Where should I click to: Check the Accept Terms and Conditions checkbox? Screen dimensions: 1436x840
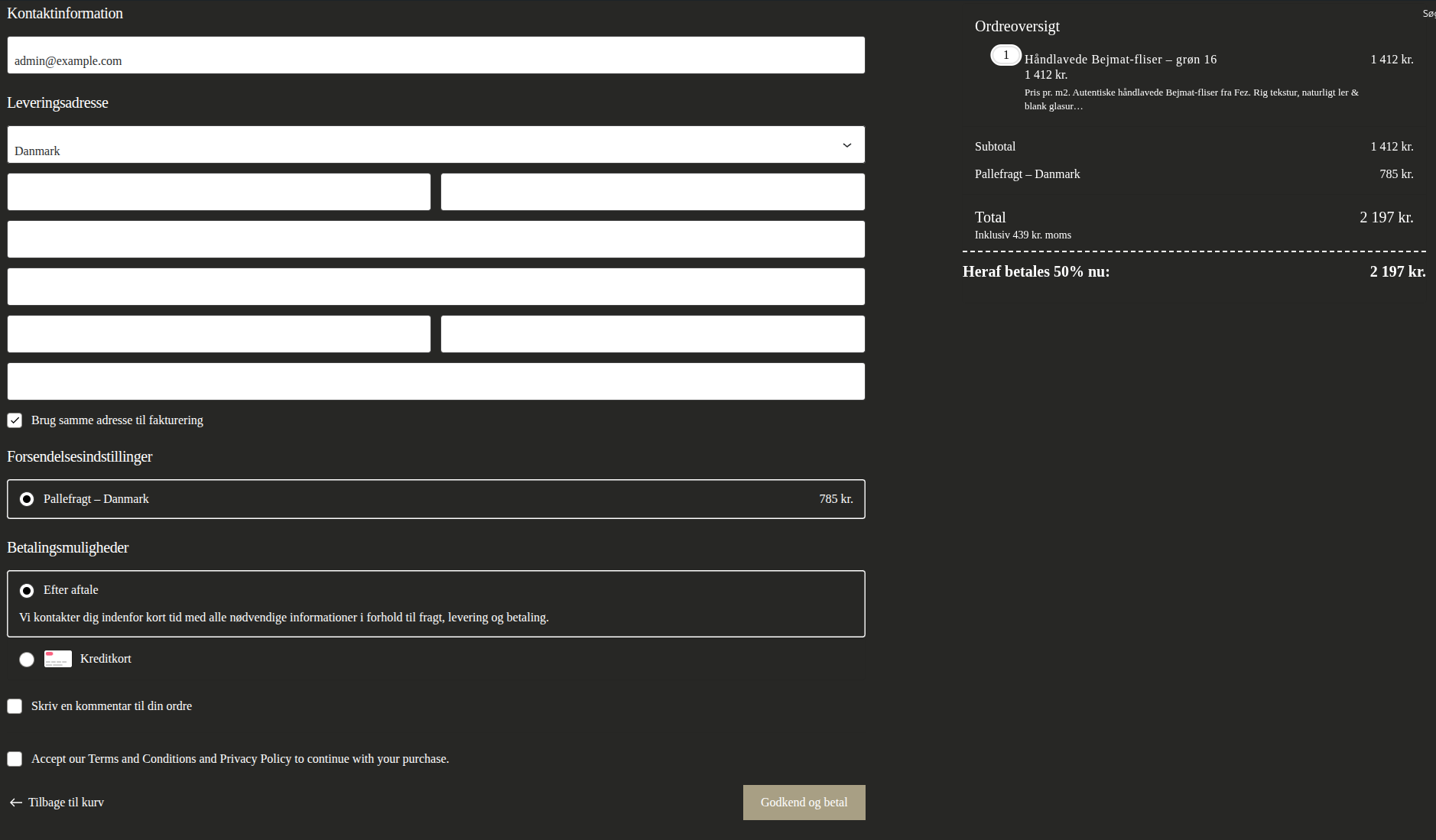(x=15, y=759)
